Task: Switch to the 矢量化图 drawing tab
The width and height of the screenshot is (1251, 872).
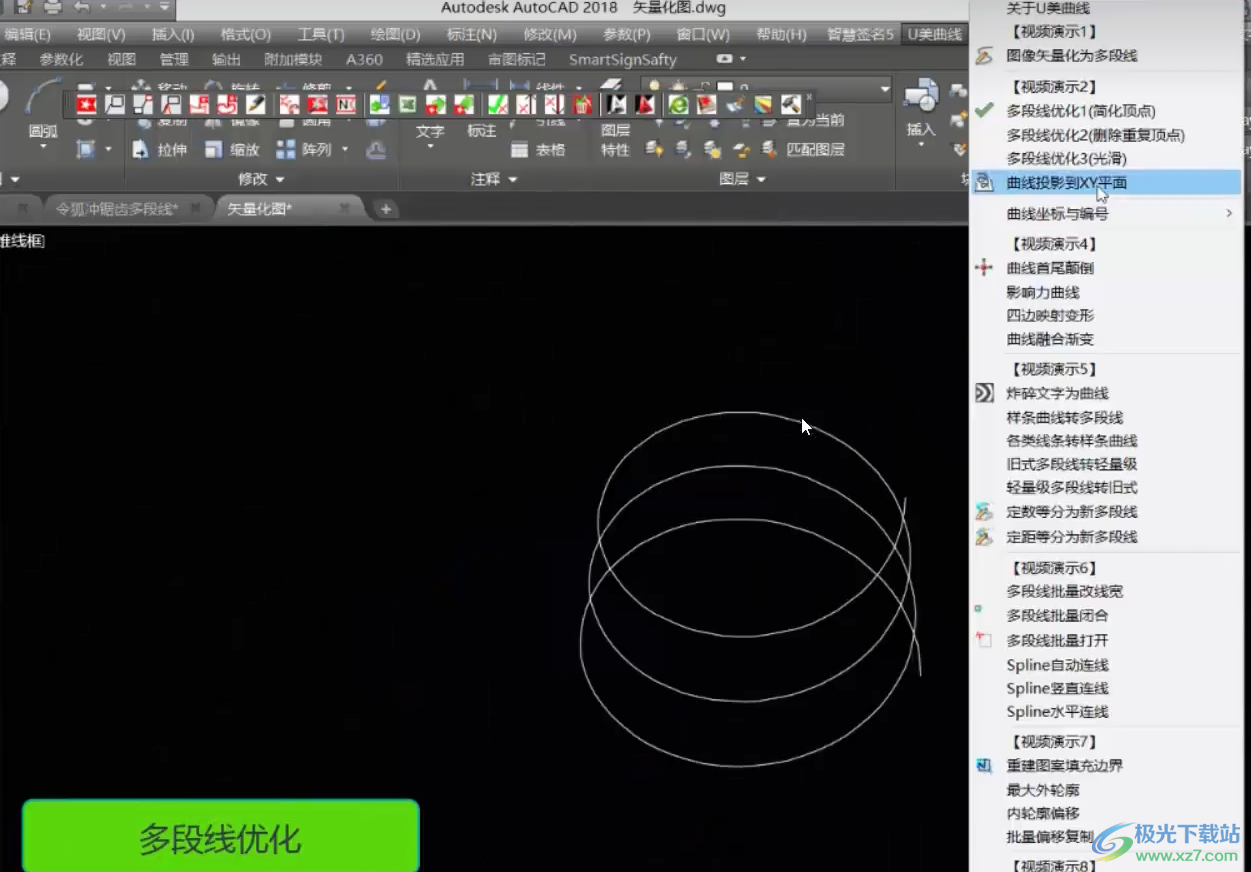Action: (258, 209)
